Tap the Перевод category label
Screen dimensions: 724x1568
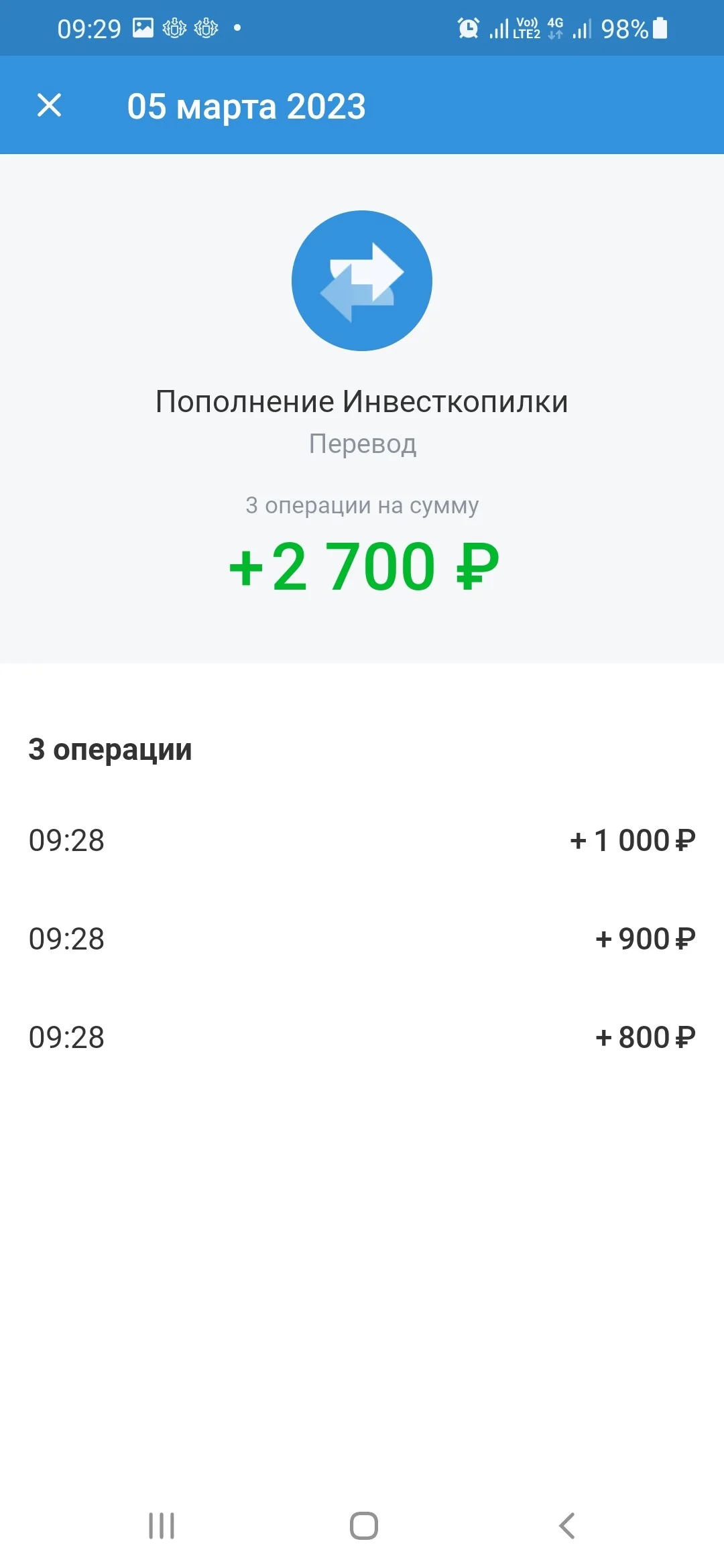pos(363,444)
